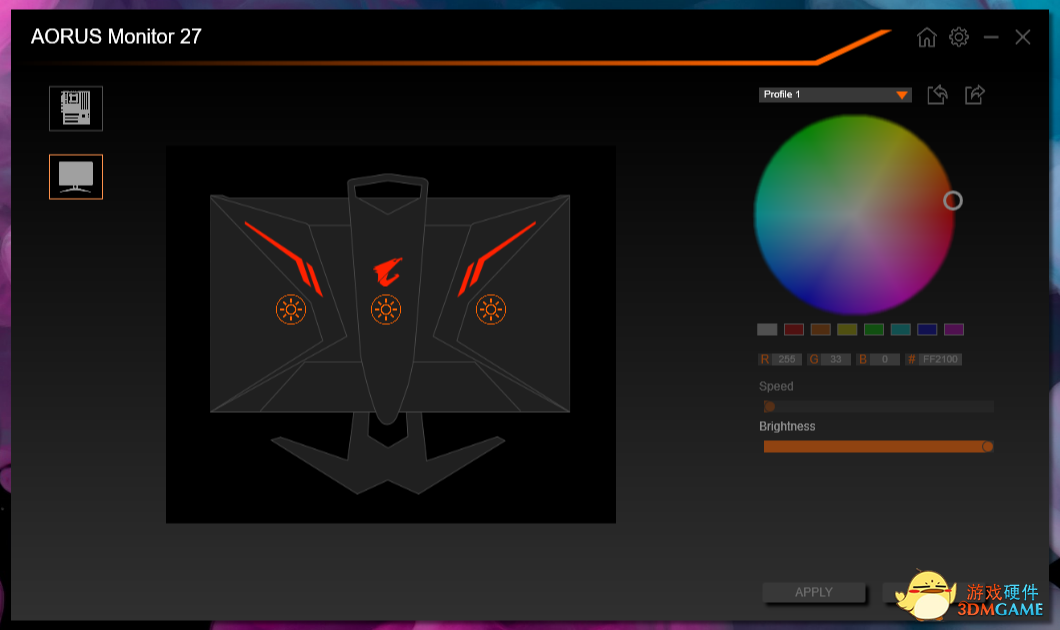Viewport: 1060px width, 630px height.
Task: Pick the green preset color swatch
Action: (x=874, y=330)
